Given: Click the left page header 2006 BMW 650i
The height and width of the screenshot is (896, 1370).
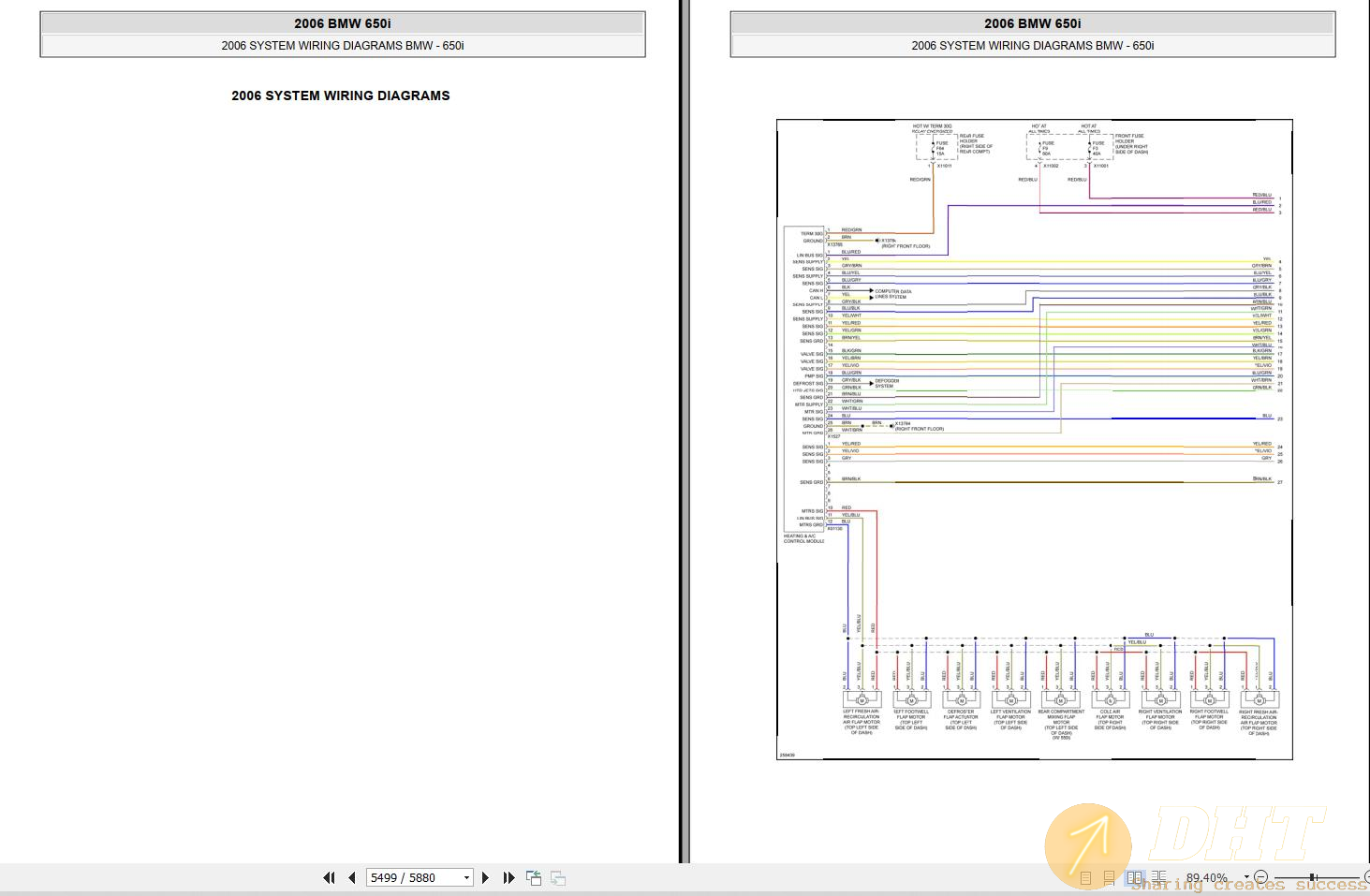Looking at the screenshot, I should click(x=343, y=23).
